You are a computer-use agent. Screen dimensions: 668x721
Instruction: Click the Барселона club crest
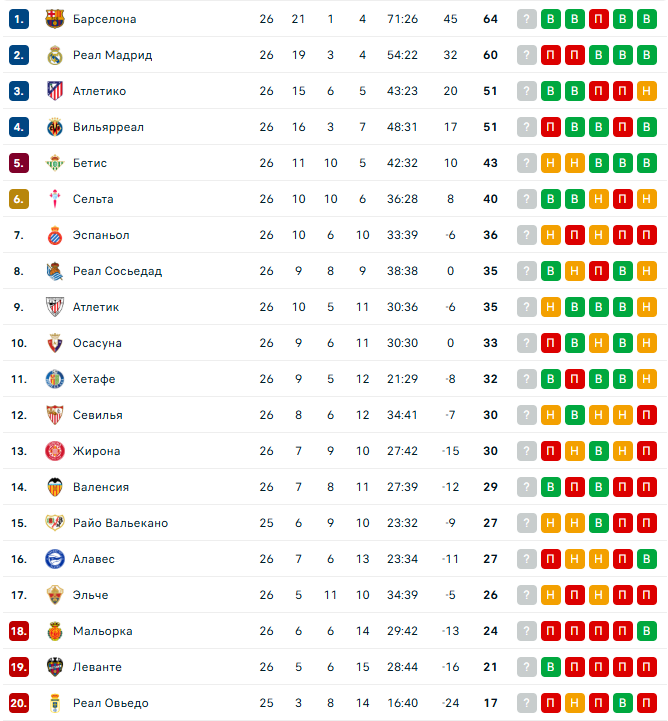(x=55, y=19)
